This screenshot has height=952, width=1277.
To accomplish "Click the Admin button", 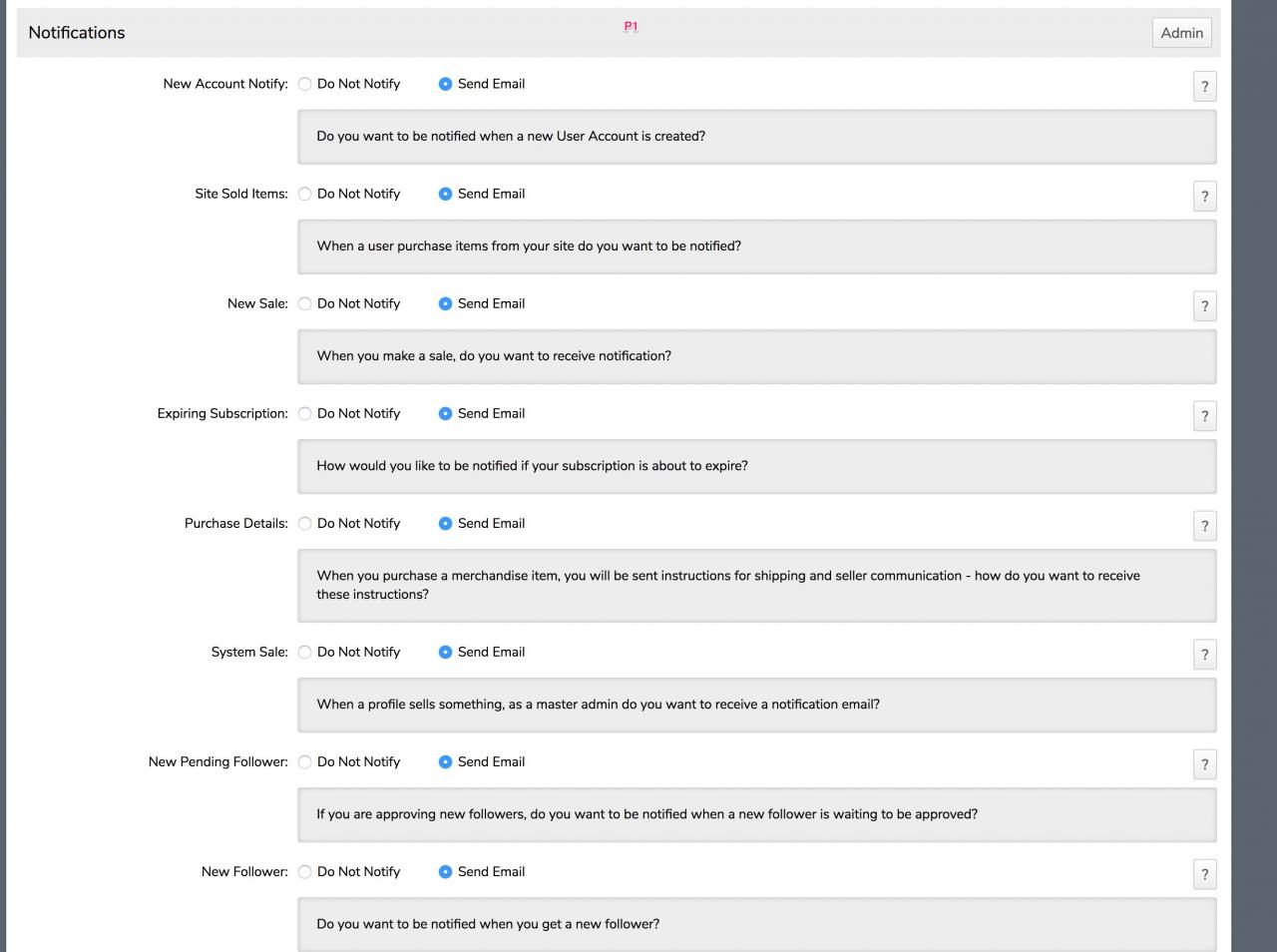I will point(1181,33).
